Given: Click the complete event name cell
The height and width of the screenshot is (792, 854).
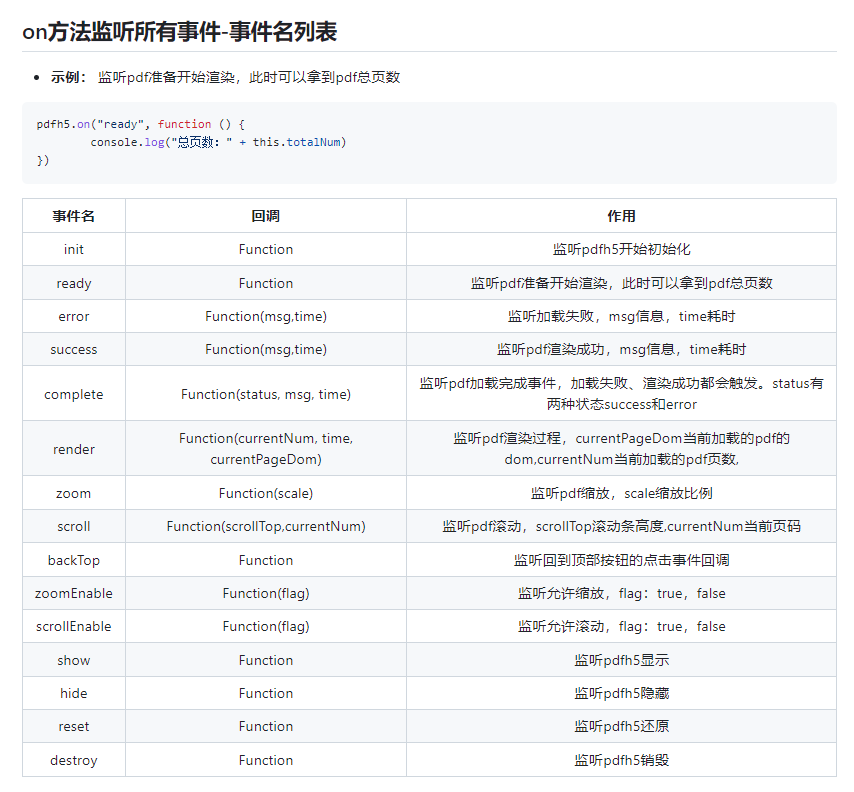Looking at the screenshot, I should [74, 394].
